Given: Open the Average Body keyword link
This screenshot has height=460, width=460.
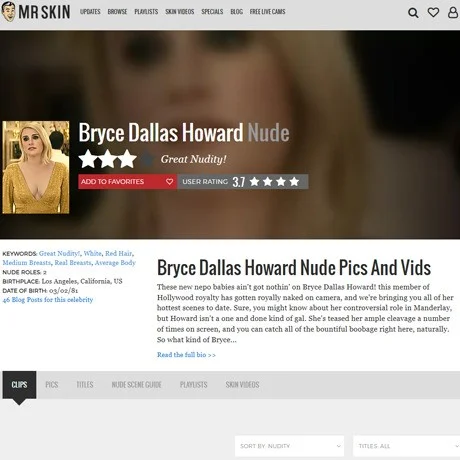Looking at the screenshot, I should [x=115, y=263].
